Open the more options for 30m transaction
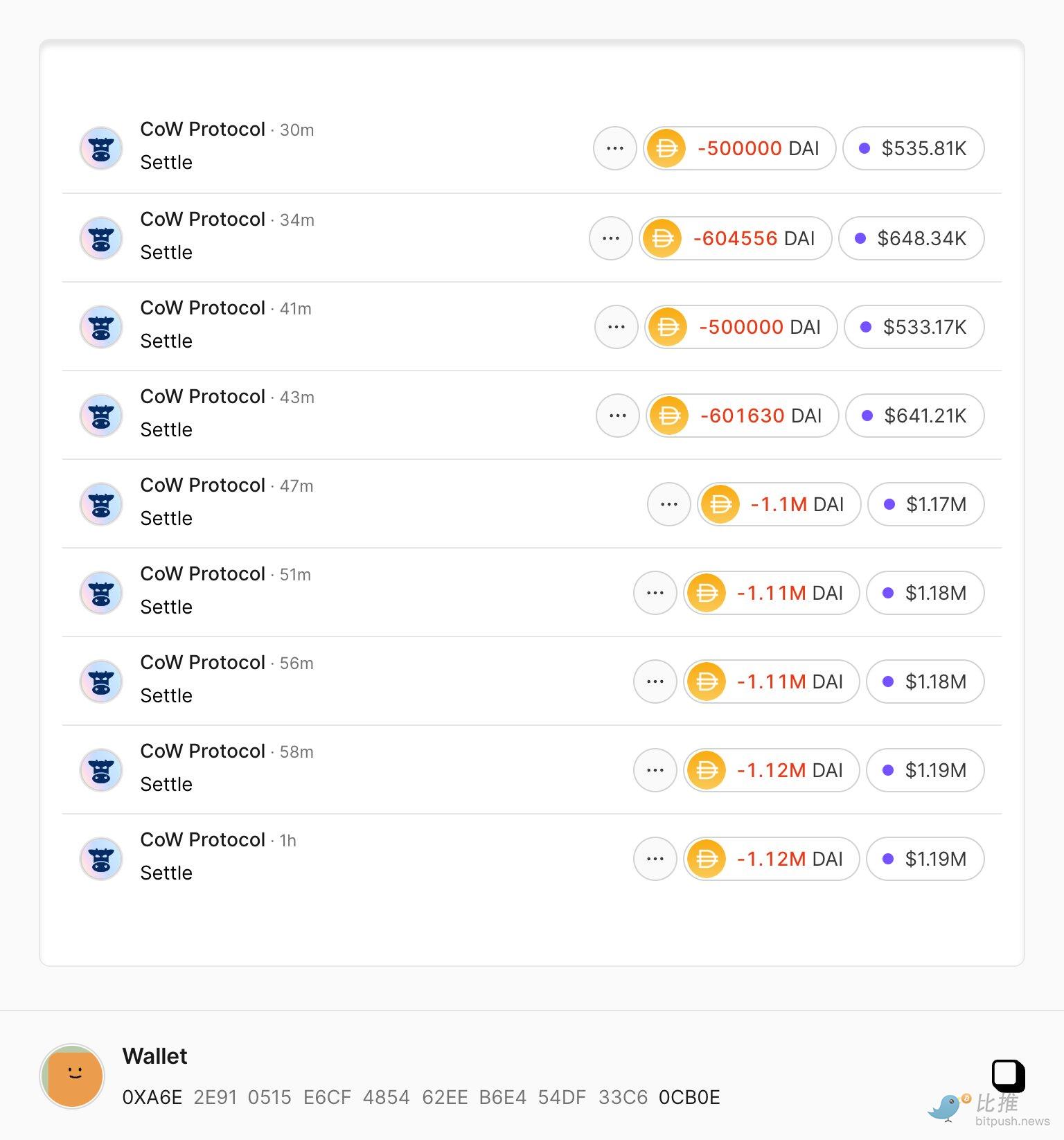 coord(615,148)
